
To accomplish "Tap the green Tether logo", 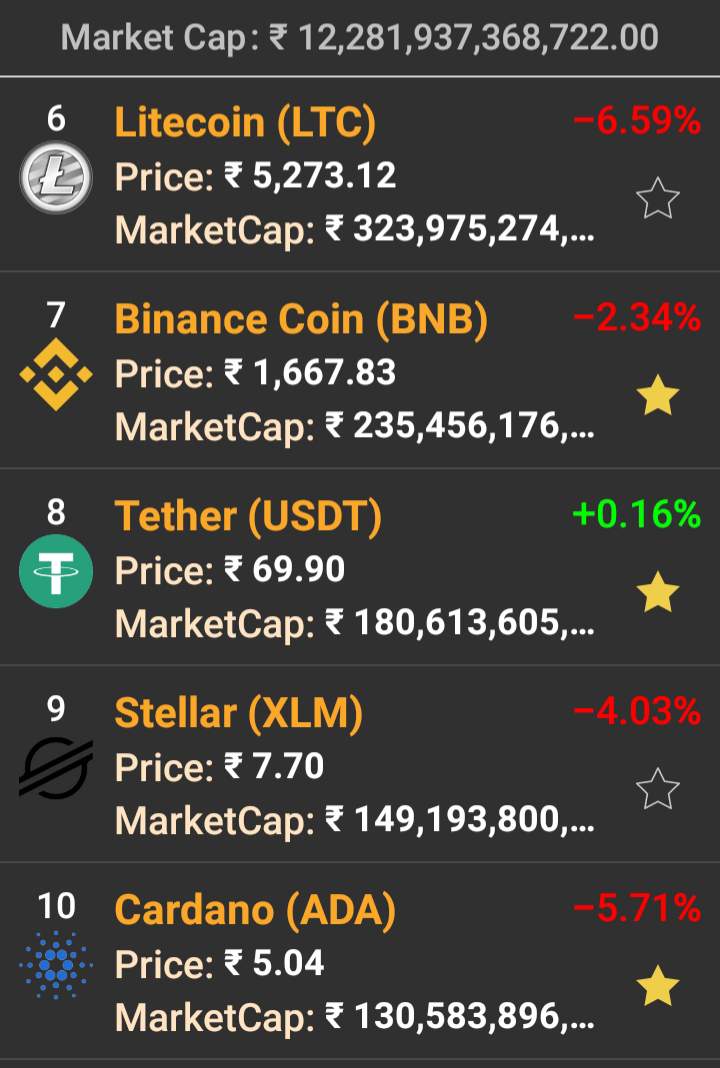I will (56, 572).
